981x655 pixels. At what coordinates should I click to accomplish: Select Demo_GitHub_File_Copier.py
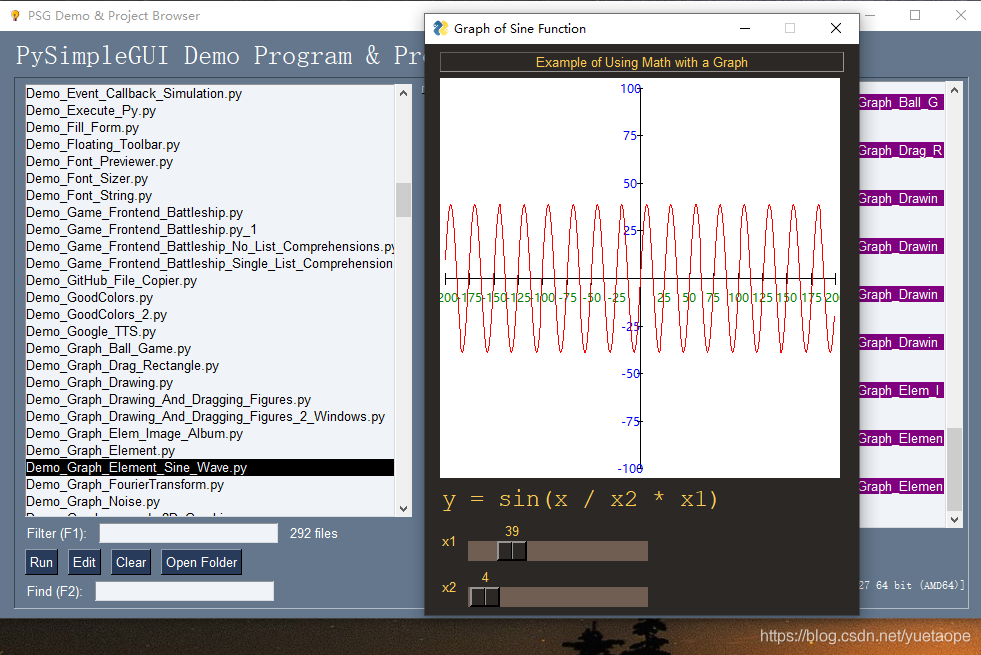(210, 280)
